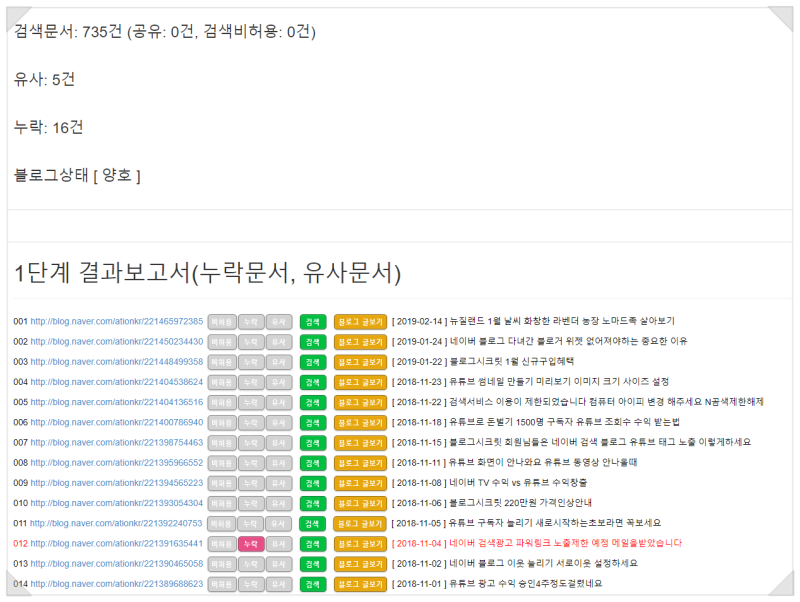Click the '블로그상태 [ 양호 ]' status text
Viewport: 800px width, 602px height.
click(x=77, y=175)
